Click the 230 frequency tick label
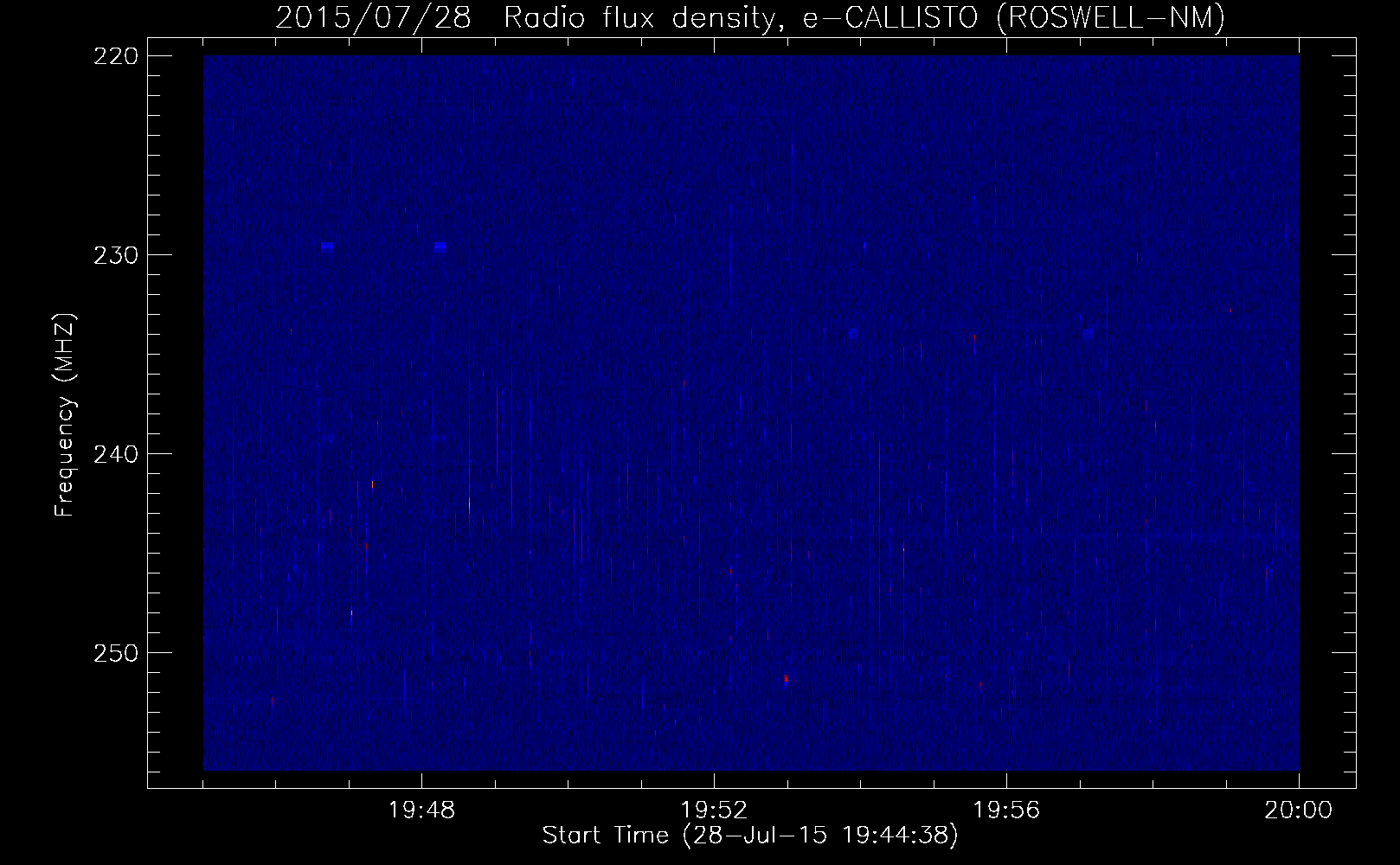 pyautogui.click(x=115, y=255)
